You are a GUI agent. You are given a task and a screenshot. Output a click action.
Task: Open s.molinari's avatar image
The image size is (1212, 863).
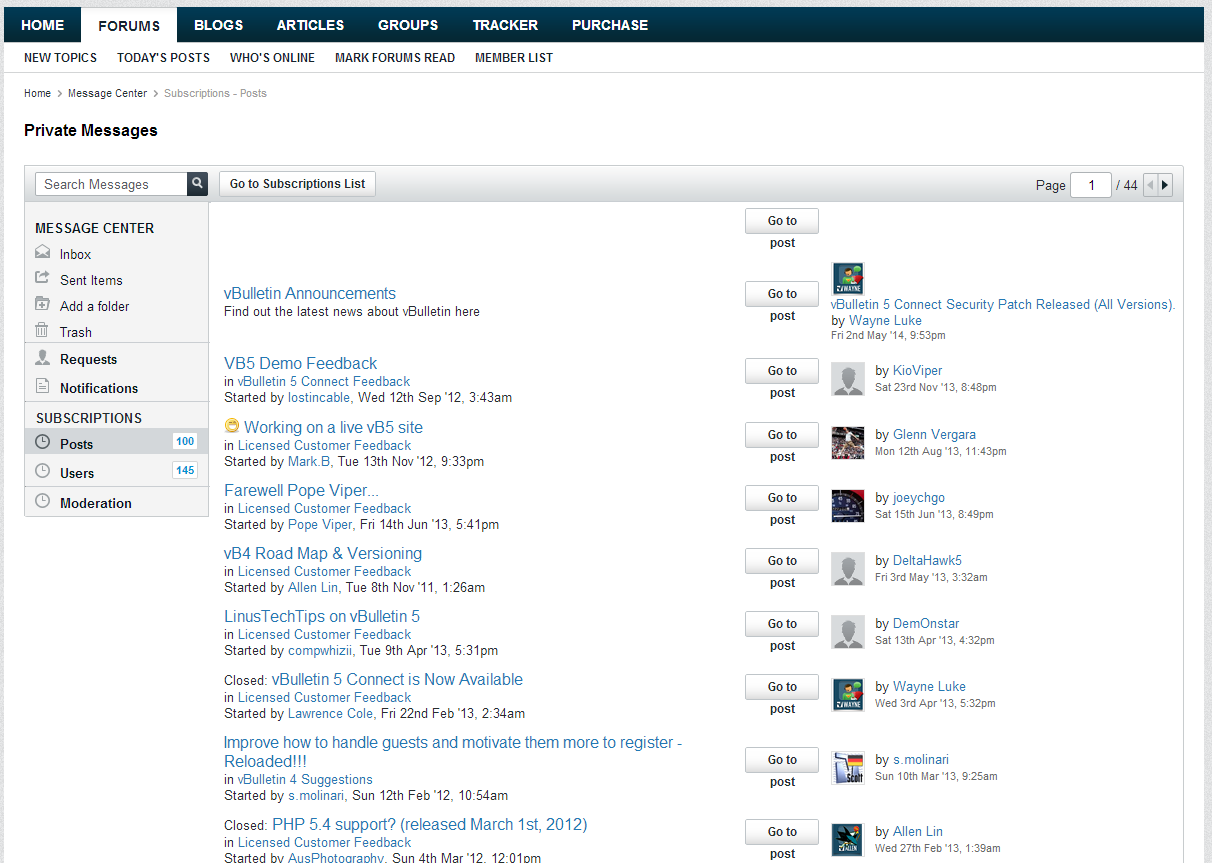[848, 768]
